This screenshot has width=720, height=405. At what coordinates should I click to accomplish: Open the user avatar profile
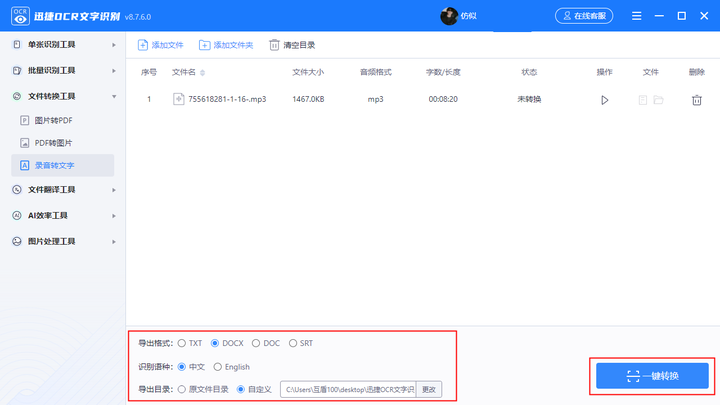point(449,16)
